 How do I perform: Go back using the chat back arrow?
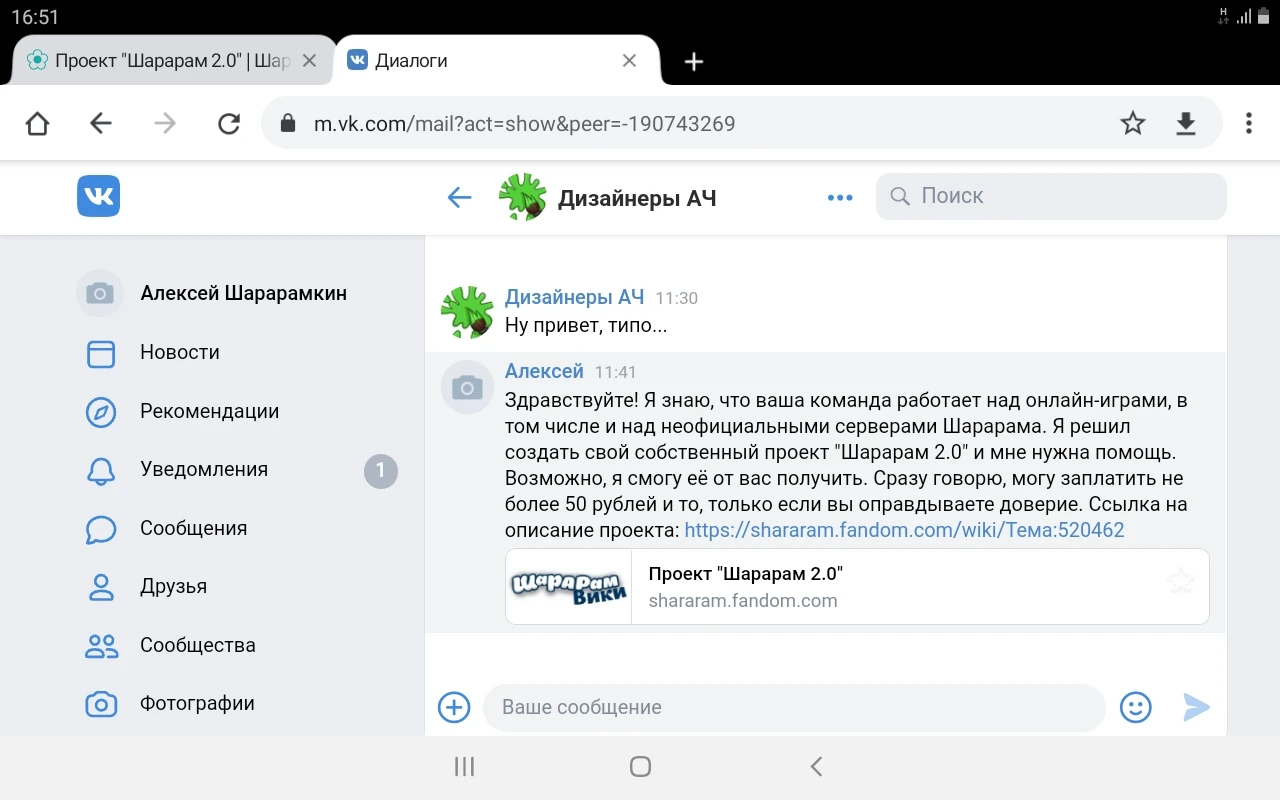point(459,197)
